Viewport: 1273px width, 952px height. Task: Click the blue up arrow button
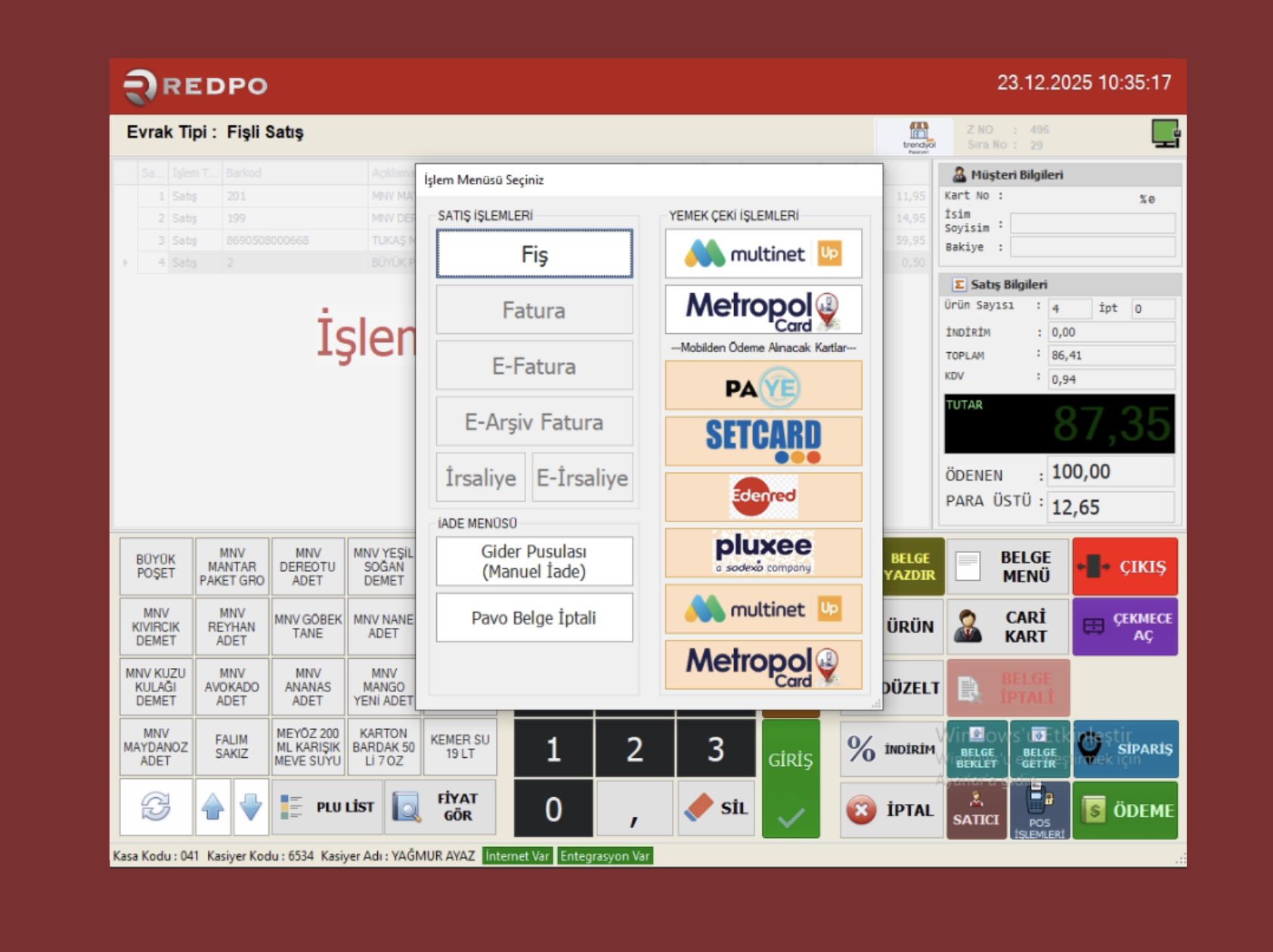pos(212,808)
